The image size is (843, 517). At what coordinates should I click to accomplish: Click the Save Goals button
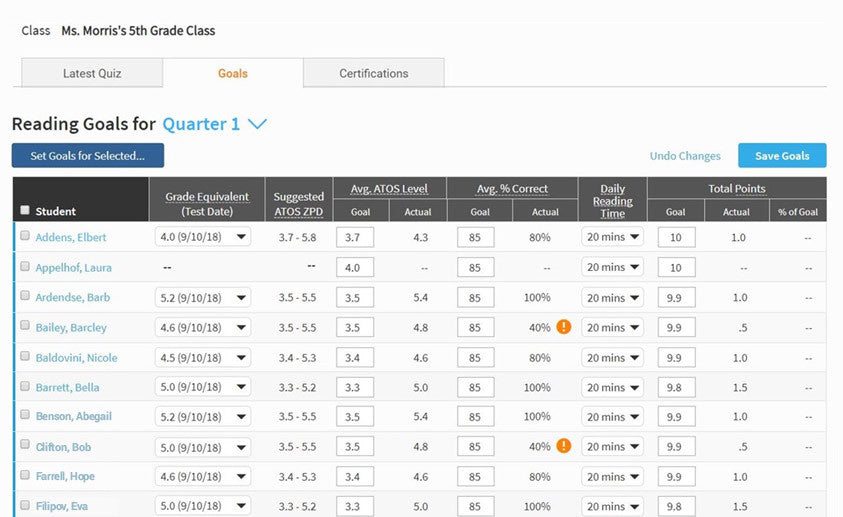781,156
